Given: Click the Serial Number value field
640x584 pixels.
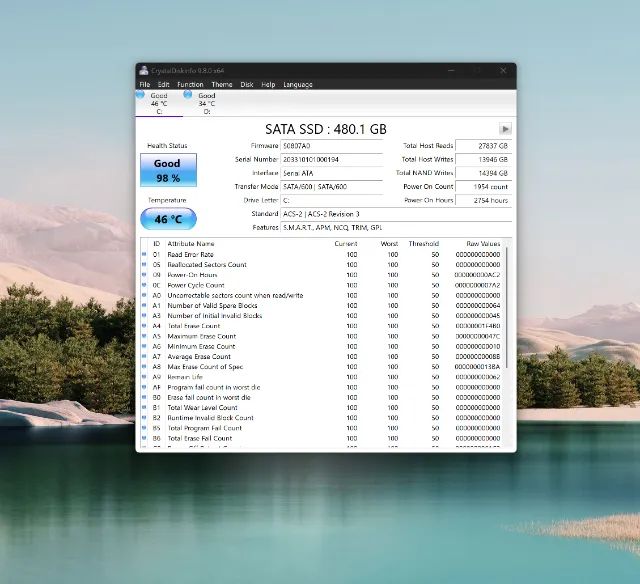Looking at the screenshot, I should point(331,159).
